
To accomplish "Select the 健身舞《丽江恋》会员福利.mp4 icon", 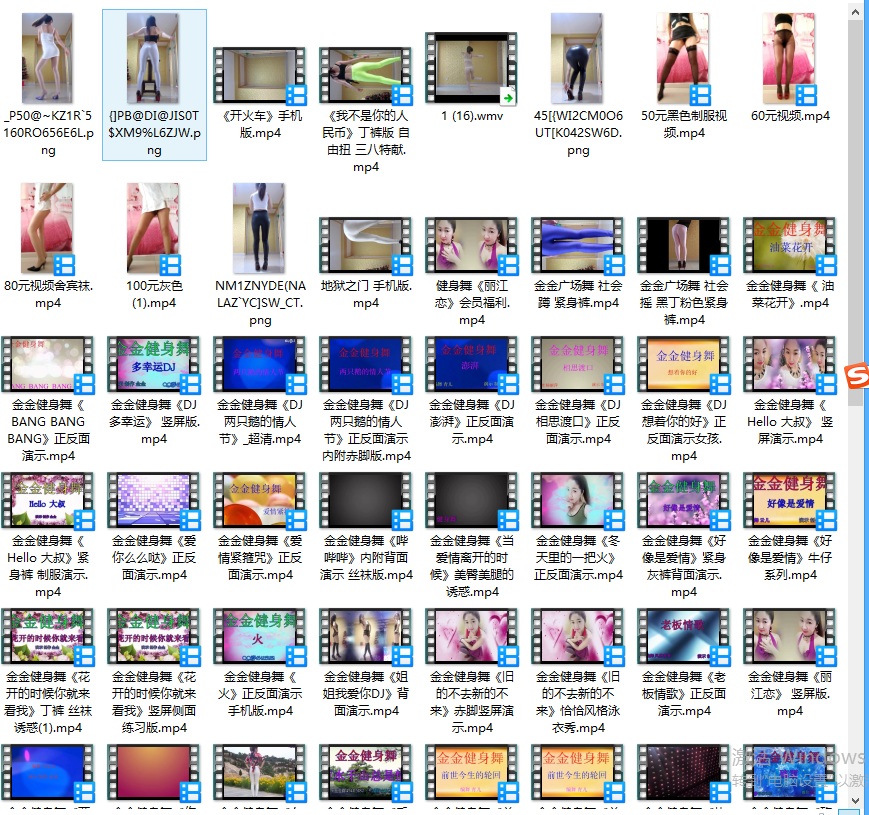I will click(472, 247).
